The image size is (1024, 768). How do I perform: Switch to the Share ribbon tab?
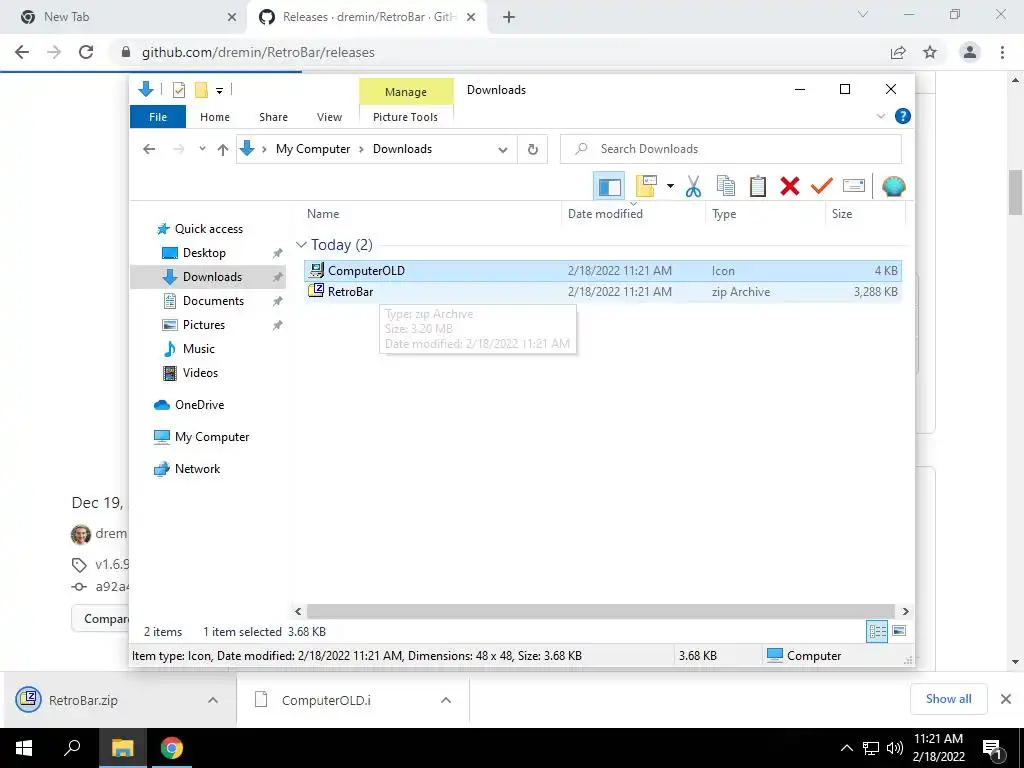click(x=273, y=117)
